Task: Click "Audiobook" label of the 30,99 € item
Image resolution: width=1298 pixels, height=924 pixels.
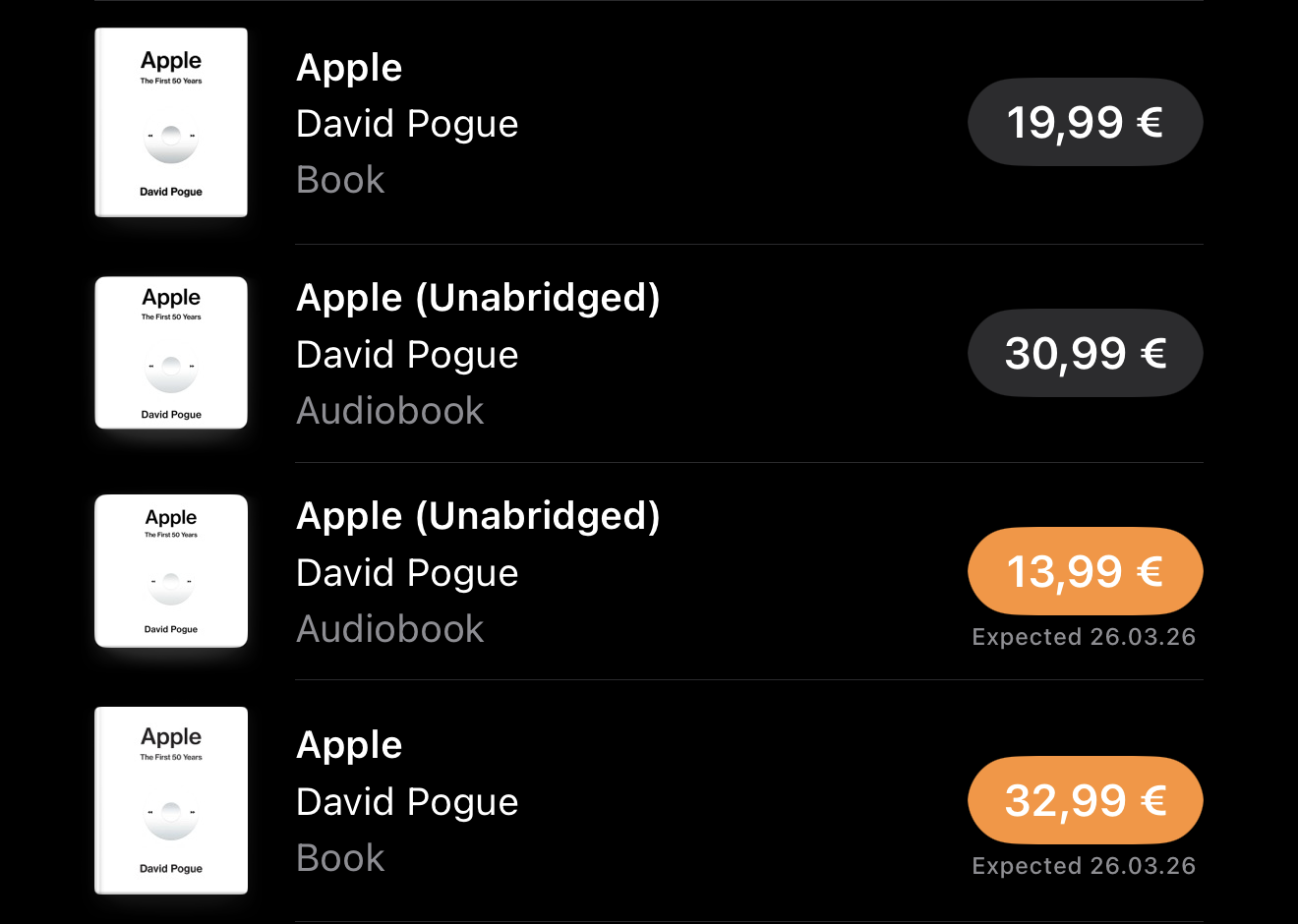Action: (390, 411)
